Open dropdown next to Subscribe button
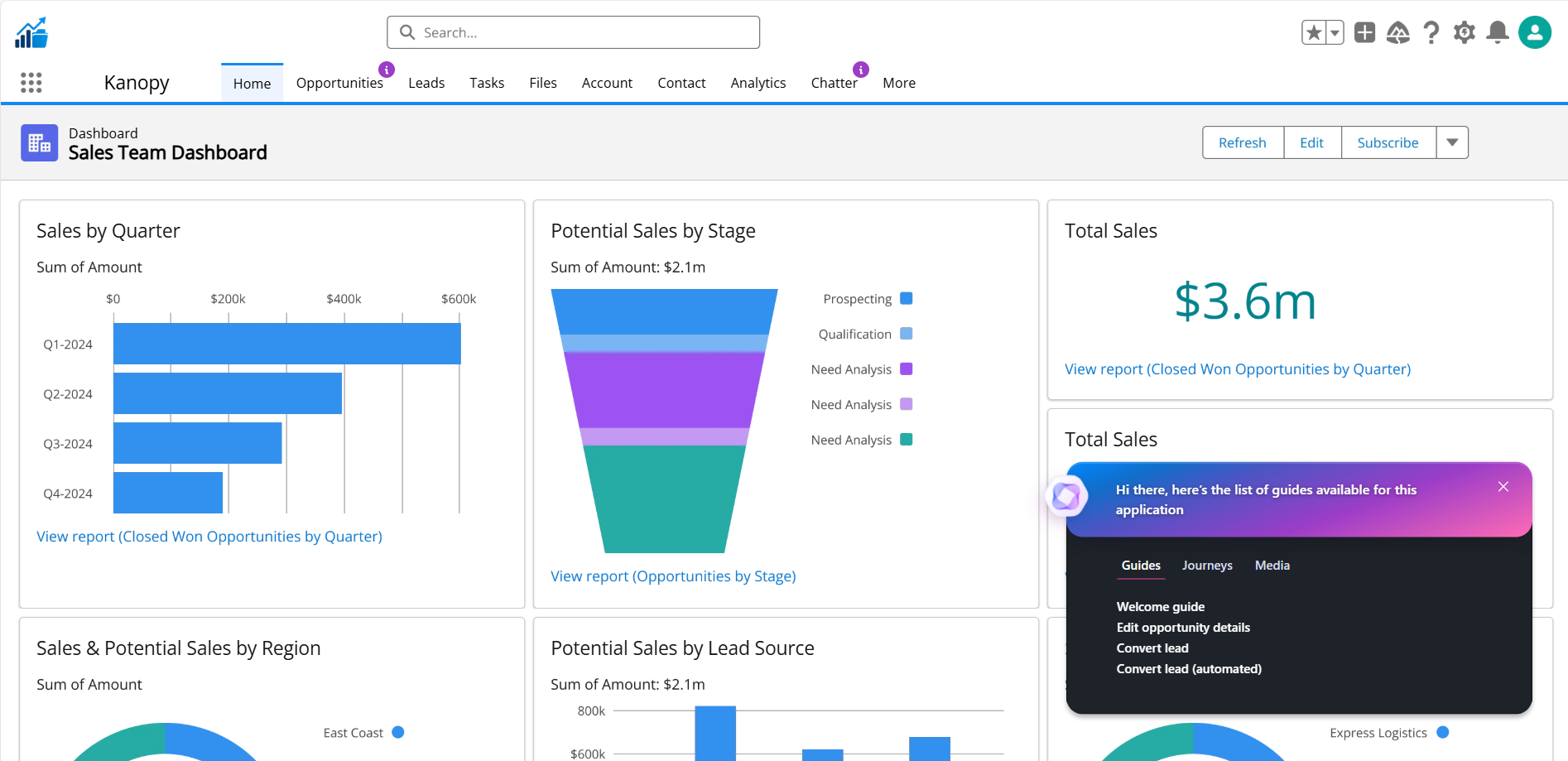This screenshot has height=761, width=1568. (1452, 142)
